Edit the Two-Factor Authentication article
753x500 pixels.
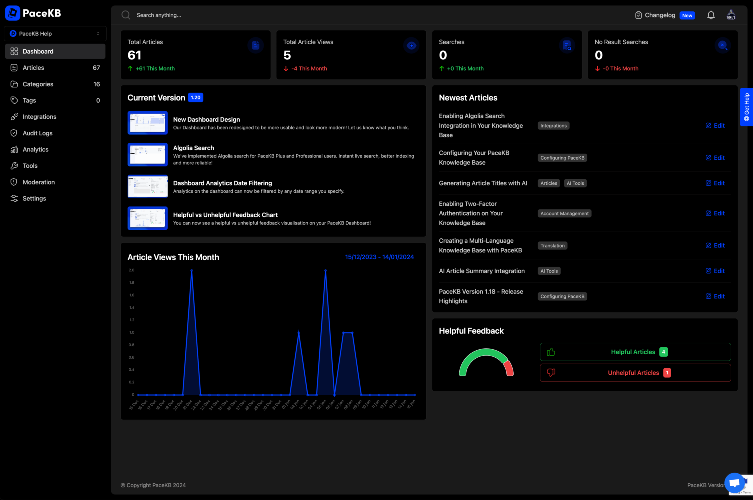coord(715,213)
